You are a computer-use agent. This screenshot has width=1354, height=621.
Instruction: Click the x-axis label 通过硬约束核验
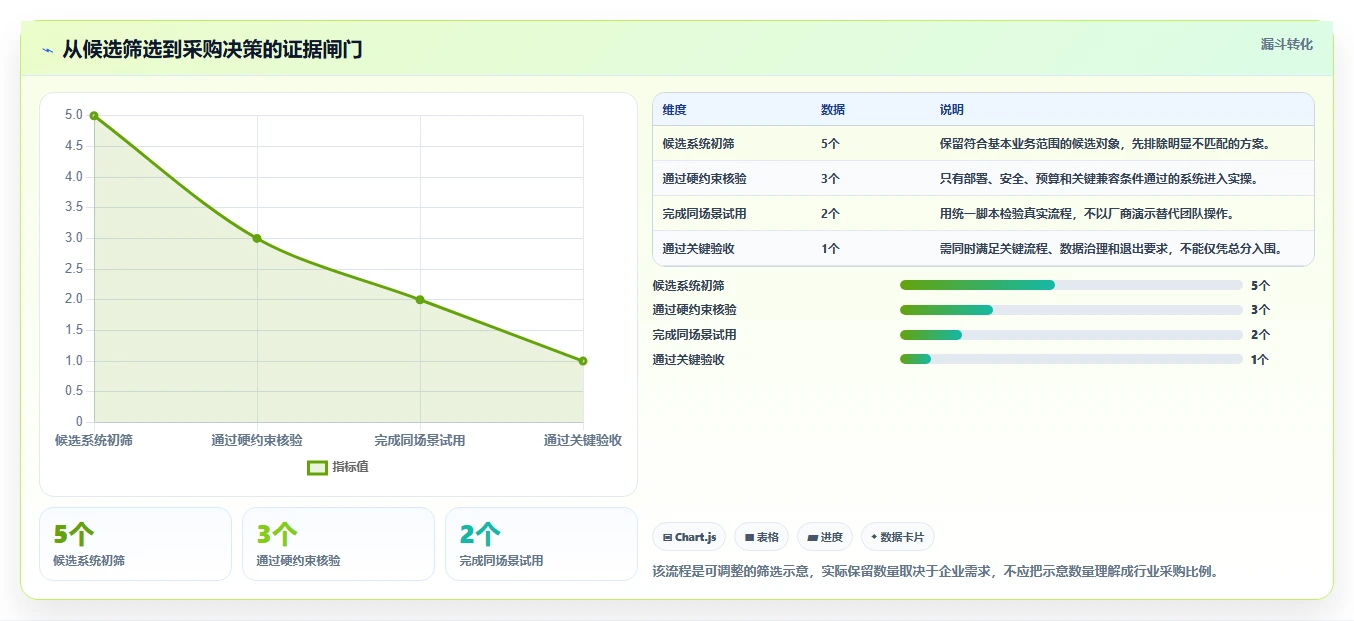pyautogui.click(x=257, y=440)
